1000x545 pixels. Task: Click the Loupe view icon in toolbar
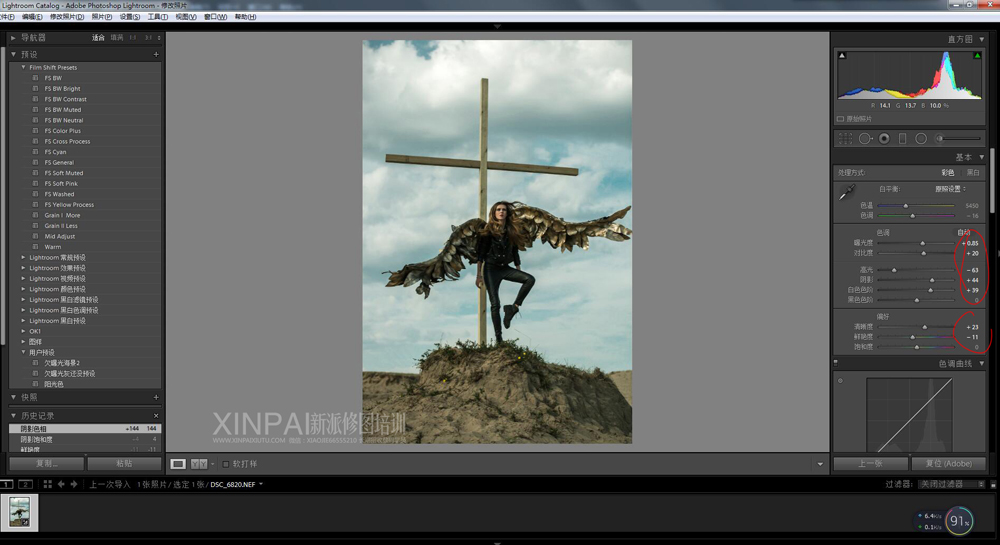pyautogui.click(x=178, y=464)
